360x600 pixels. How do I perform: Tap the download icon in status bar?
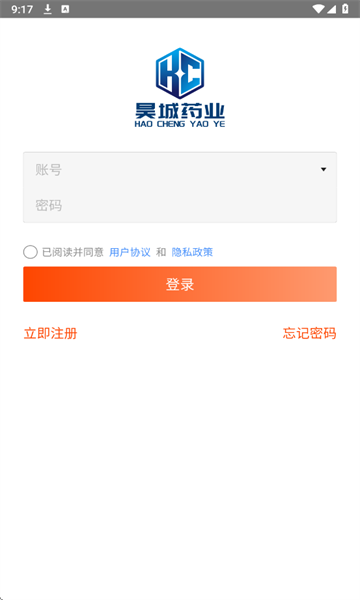[x=47, y=9]
